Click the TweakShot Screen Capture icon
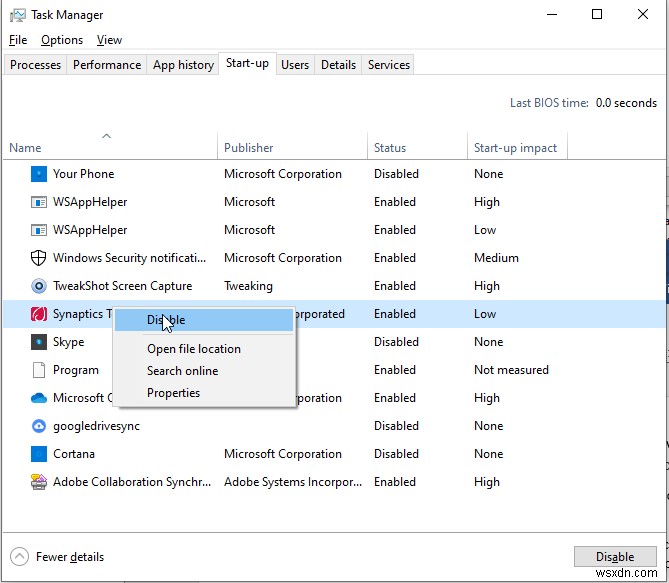 coord(38,286)
